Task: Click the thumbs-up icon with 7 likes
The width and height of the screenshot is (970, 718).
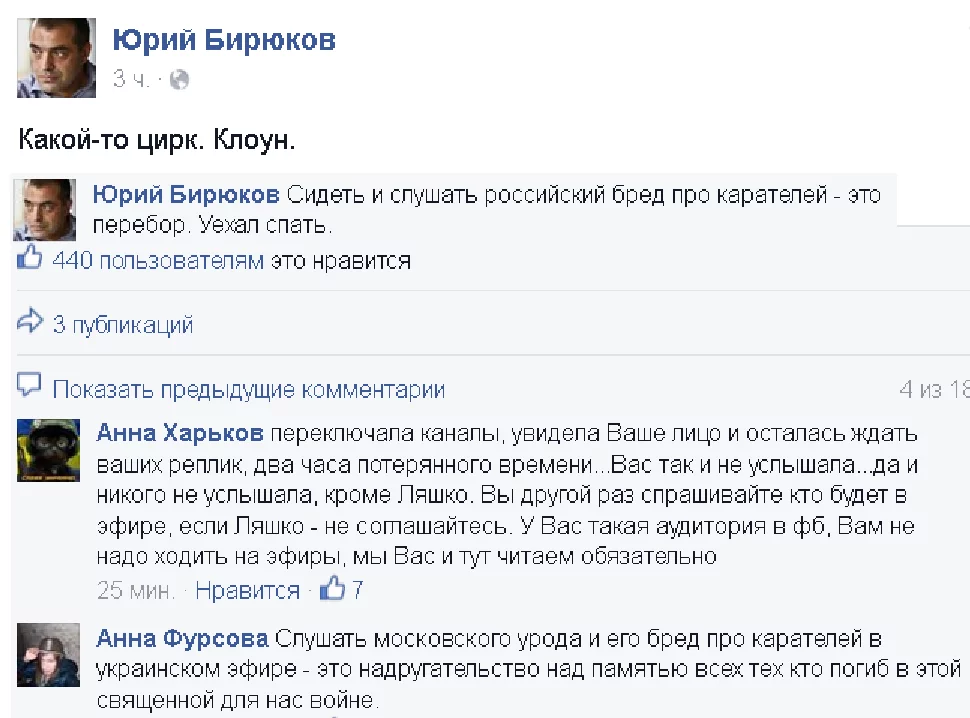Action: [x=331, y=589]
